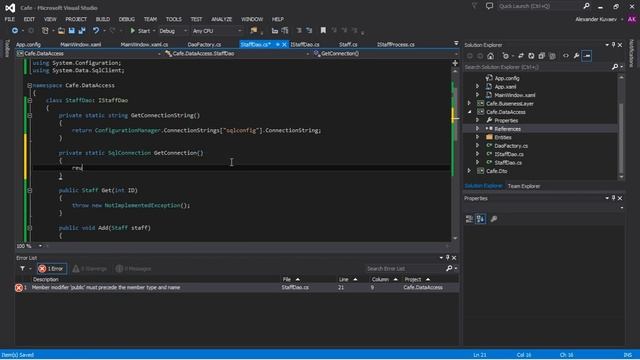Viewport: 640px width, 360px height.
Task: Switch to the Team Explorer tab
Action: (524, 186)
